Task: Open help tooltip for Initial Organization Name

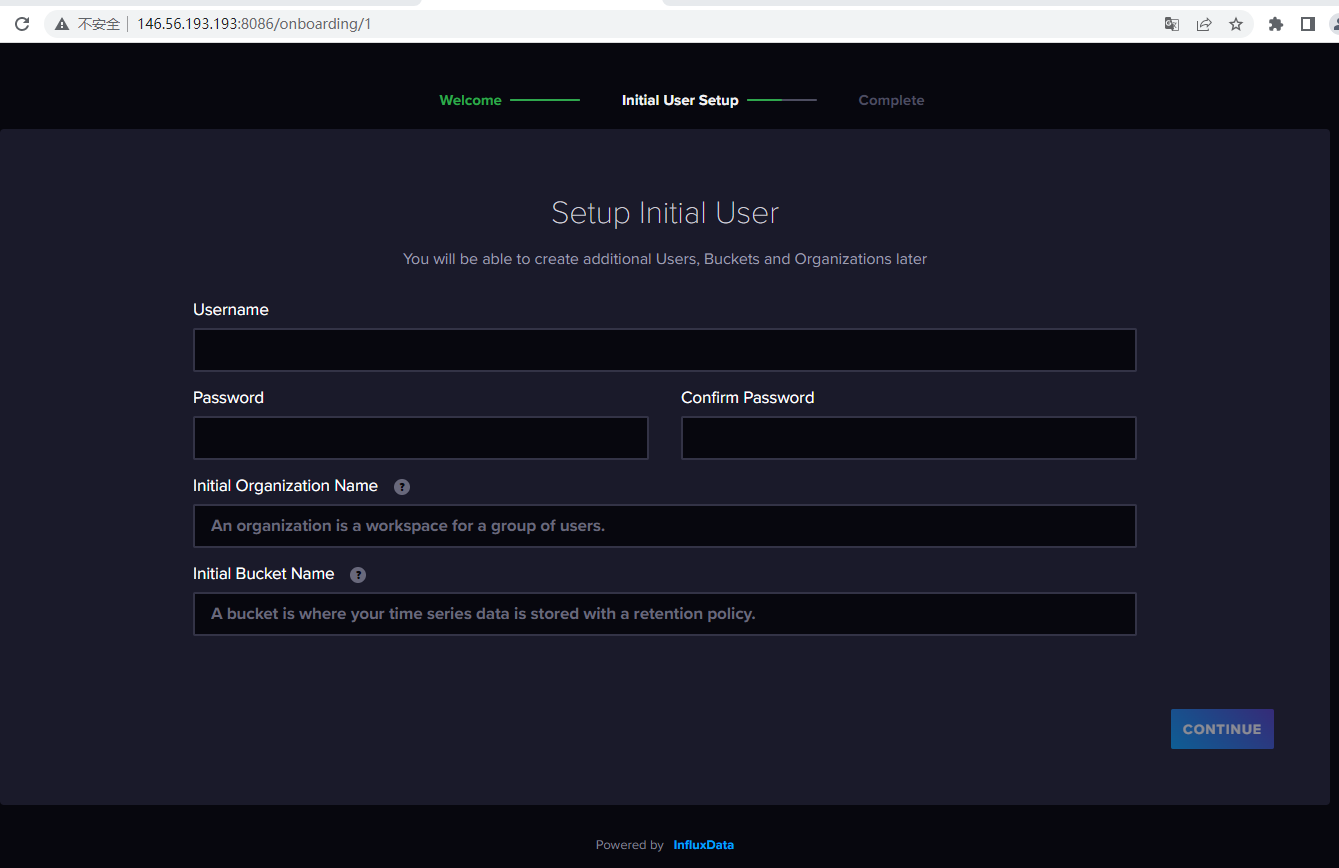Action: (402, 487)
